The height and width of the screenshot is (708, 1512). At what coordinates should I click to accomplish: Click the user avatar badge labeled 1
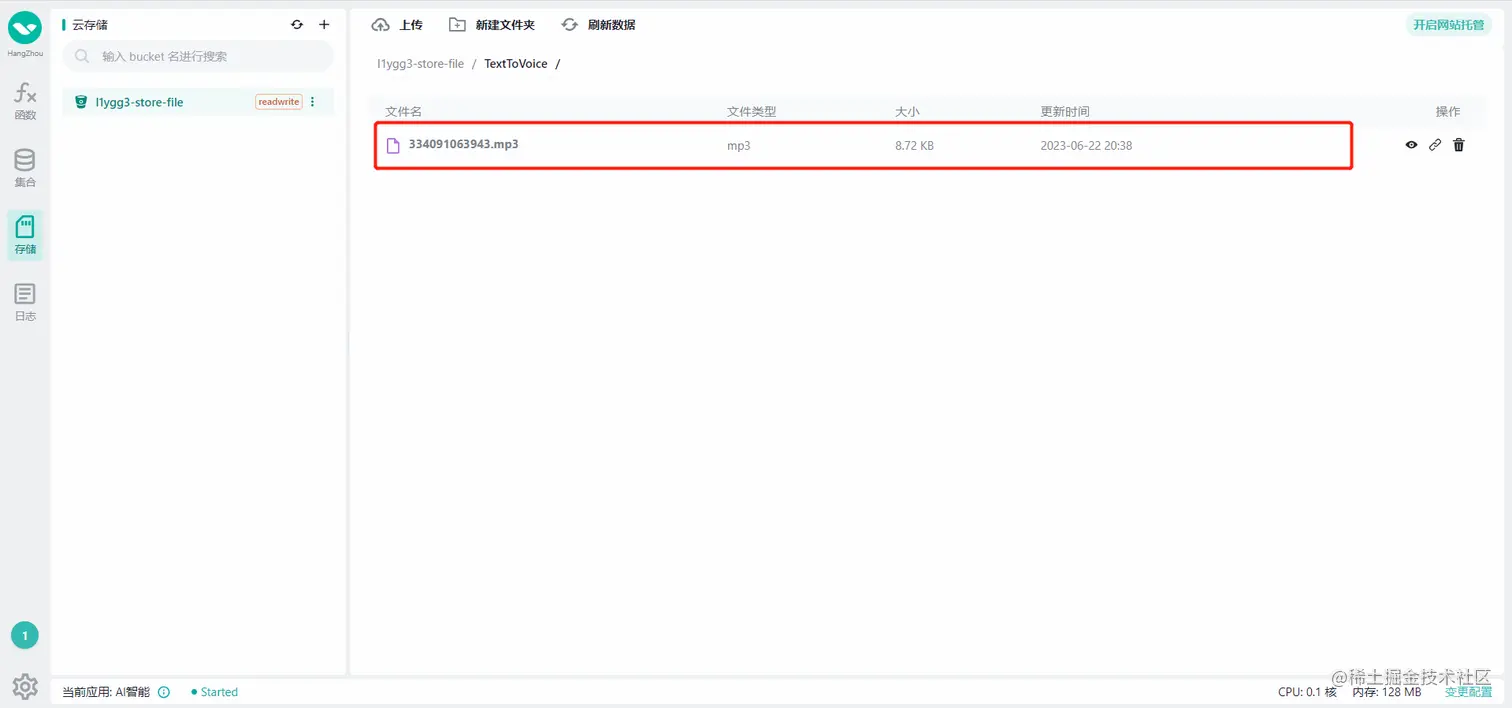point(25,635)
